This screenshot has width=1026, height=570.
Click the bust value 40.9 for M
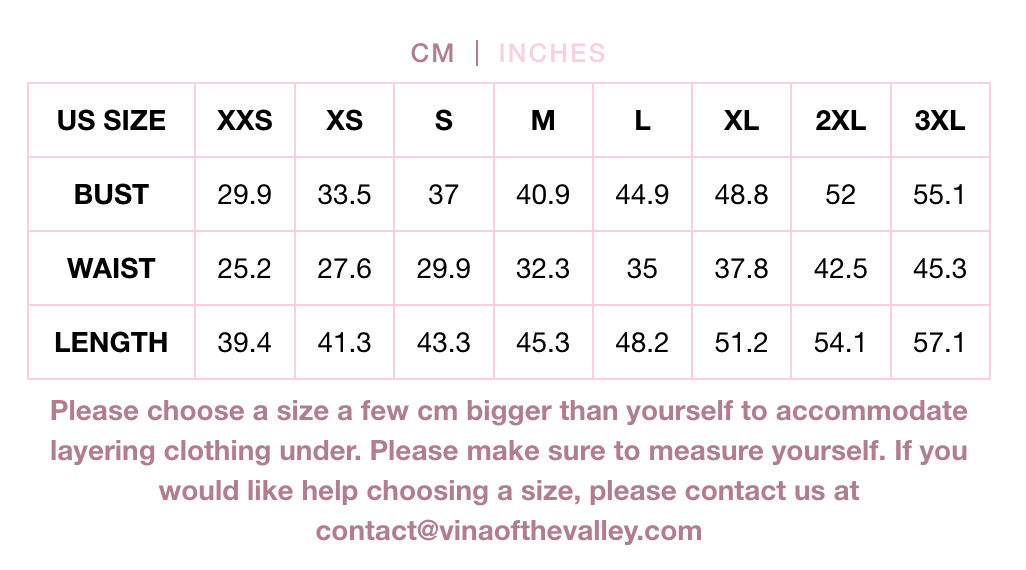[543, 194]
